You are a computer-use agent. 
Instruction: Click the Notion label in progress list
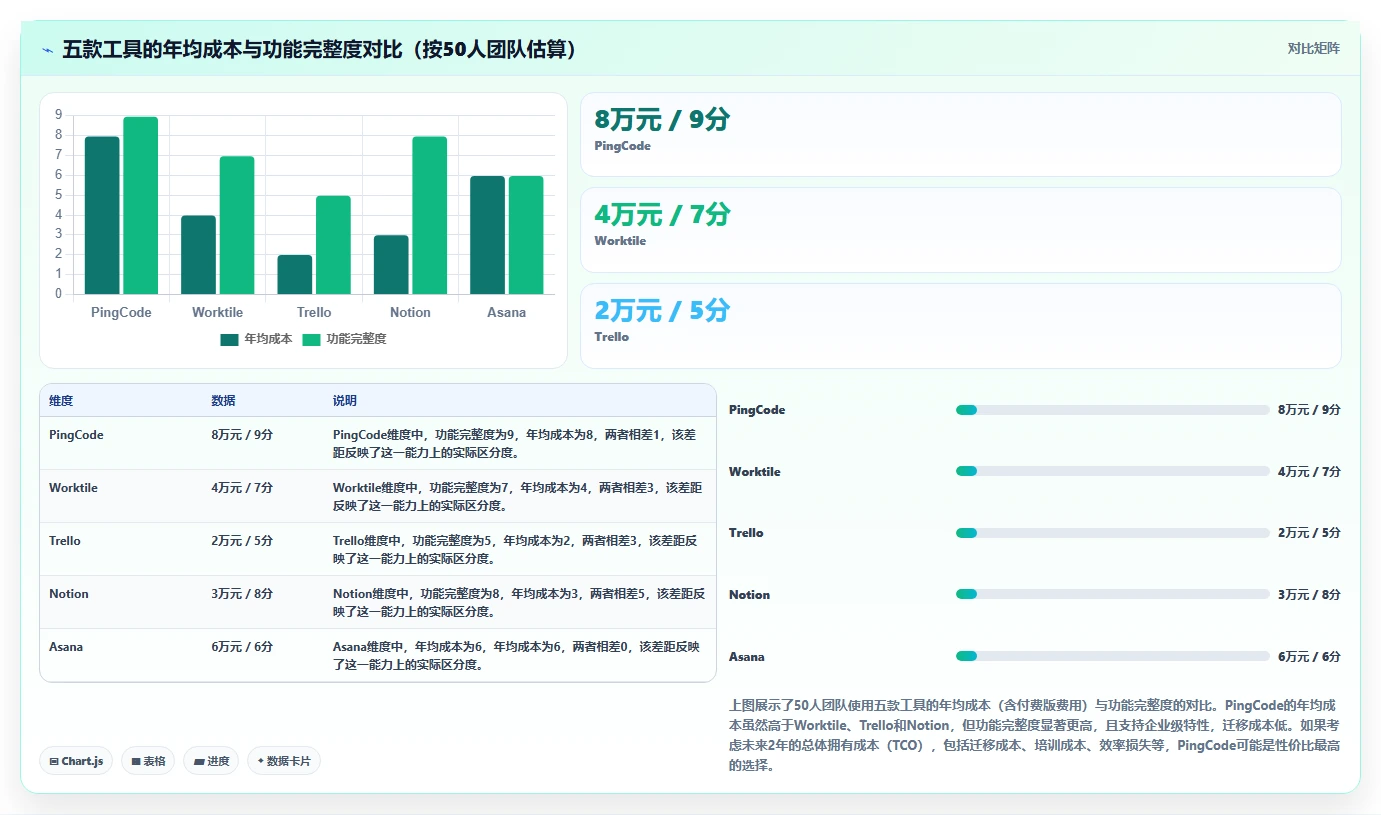[749, 595]
